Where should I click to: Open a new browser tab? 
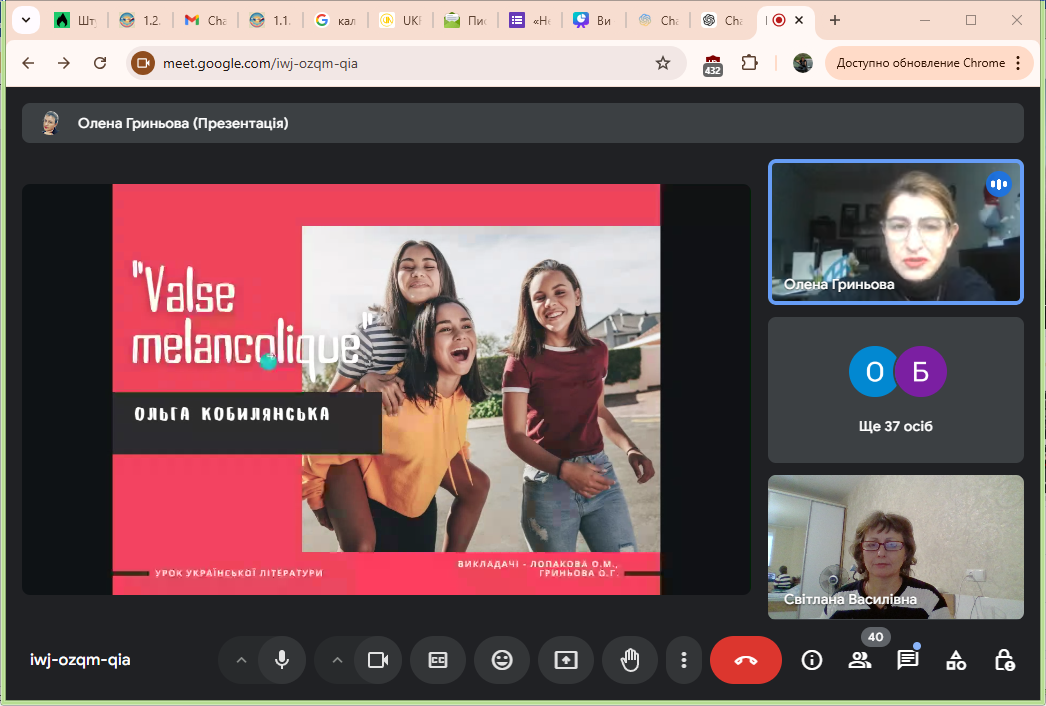835,20
